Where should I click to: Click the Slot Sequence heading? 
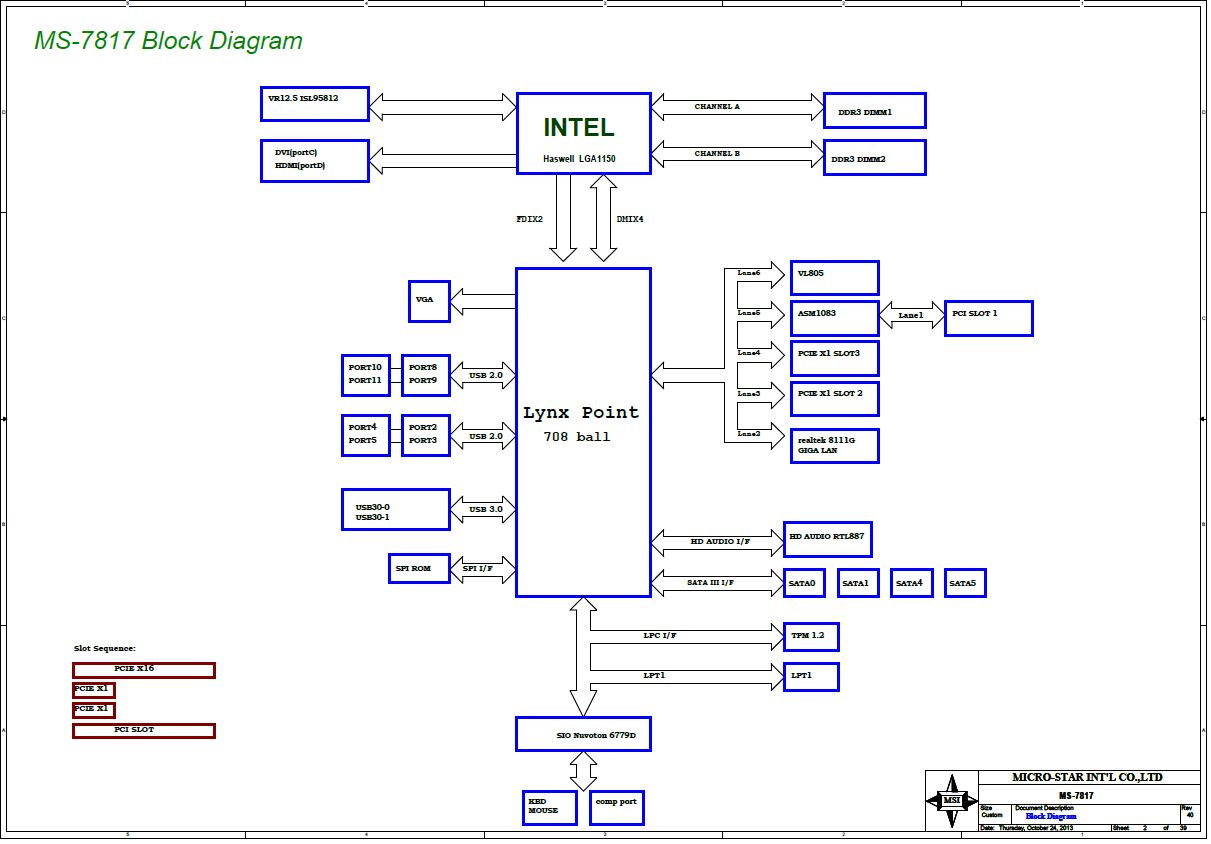click(104, 648)
